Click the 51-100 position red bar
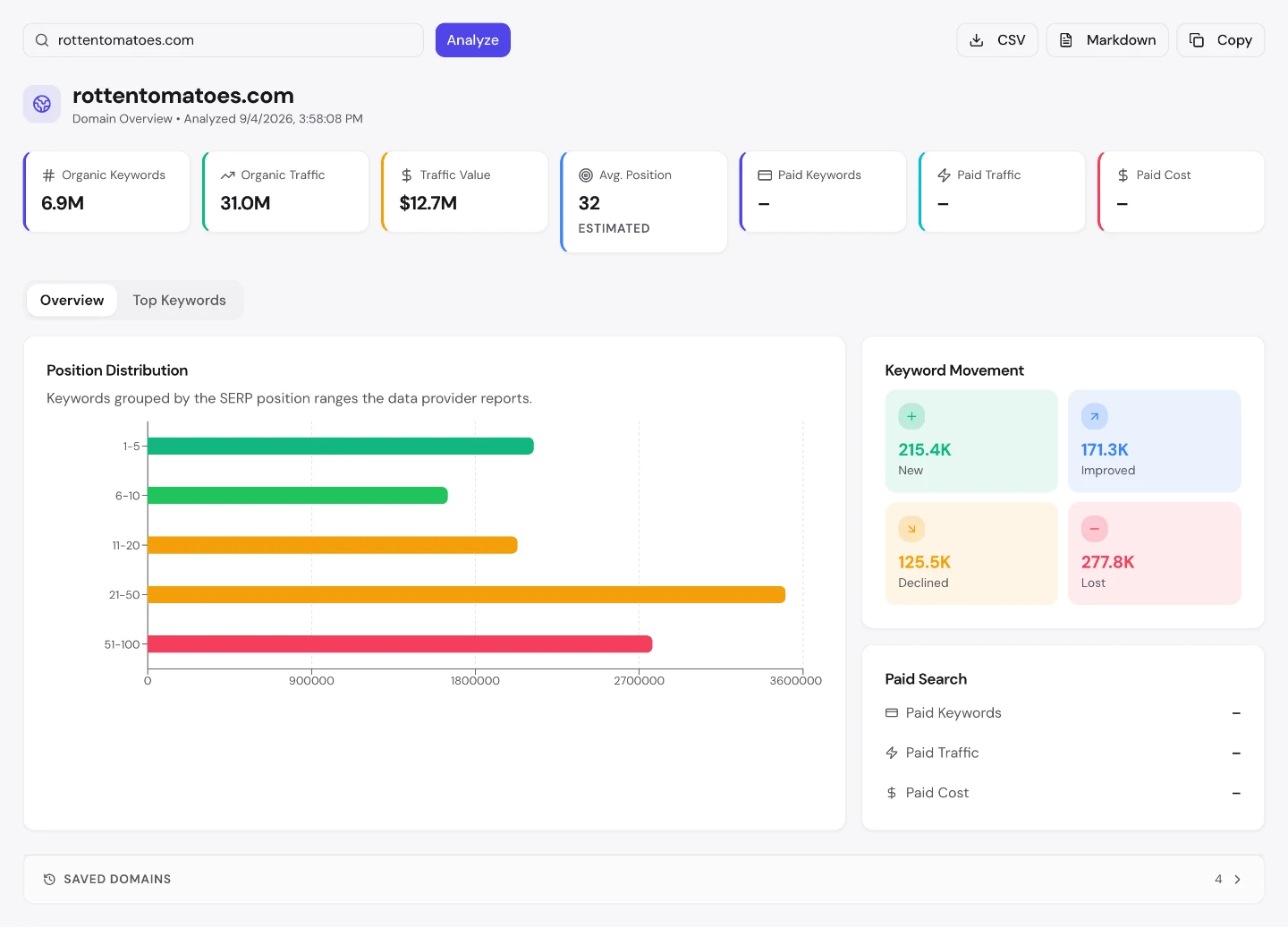This screenshot has height=928, width=1288. coord(400,644)
